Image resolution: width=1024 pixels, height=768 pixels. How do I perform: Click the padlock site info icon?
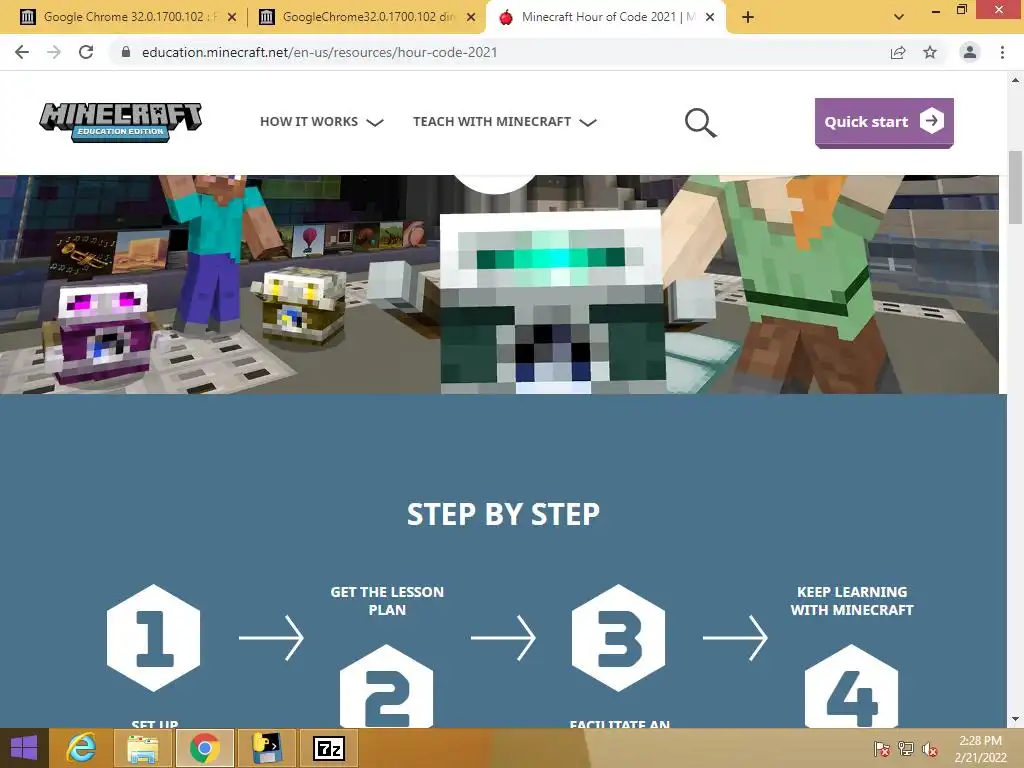(126, 52)
